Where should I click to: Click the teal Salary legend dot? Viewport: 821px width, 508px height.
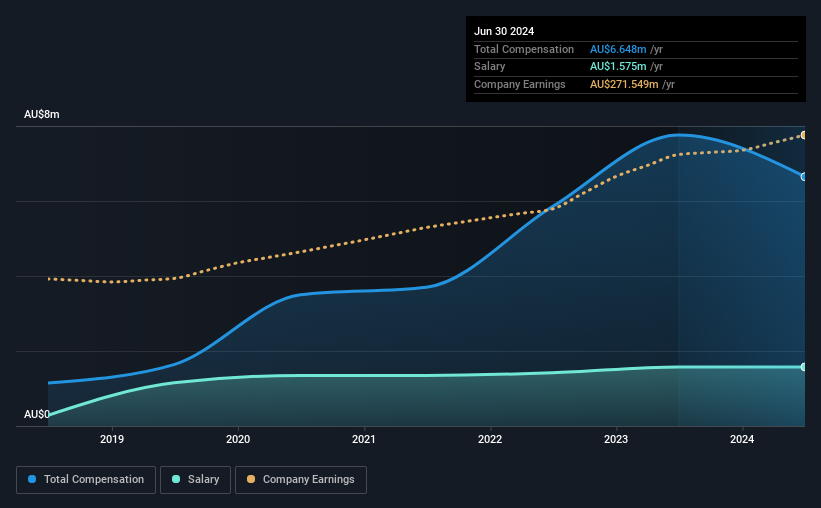click(176, 479)
